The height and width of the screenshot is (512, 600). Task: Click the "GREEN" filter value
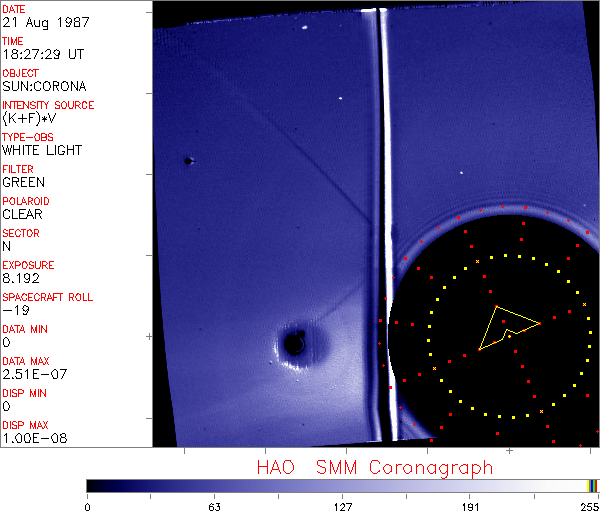(23, 182)
